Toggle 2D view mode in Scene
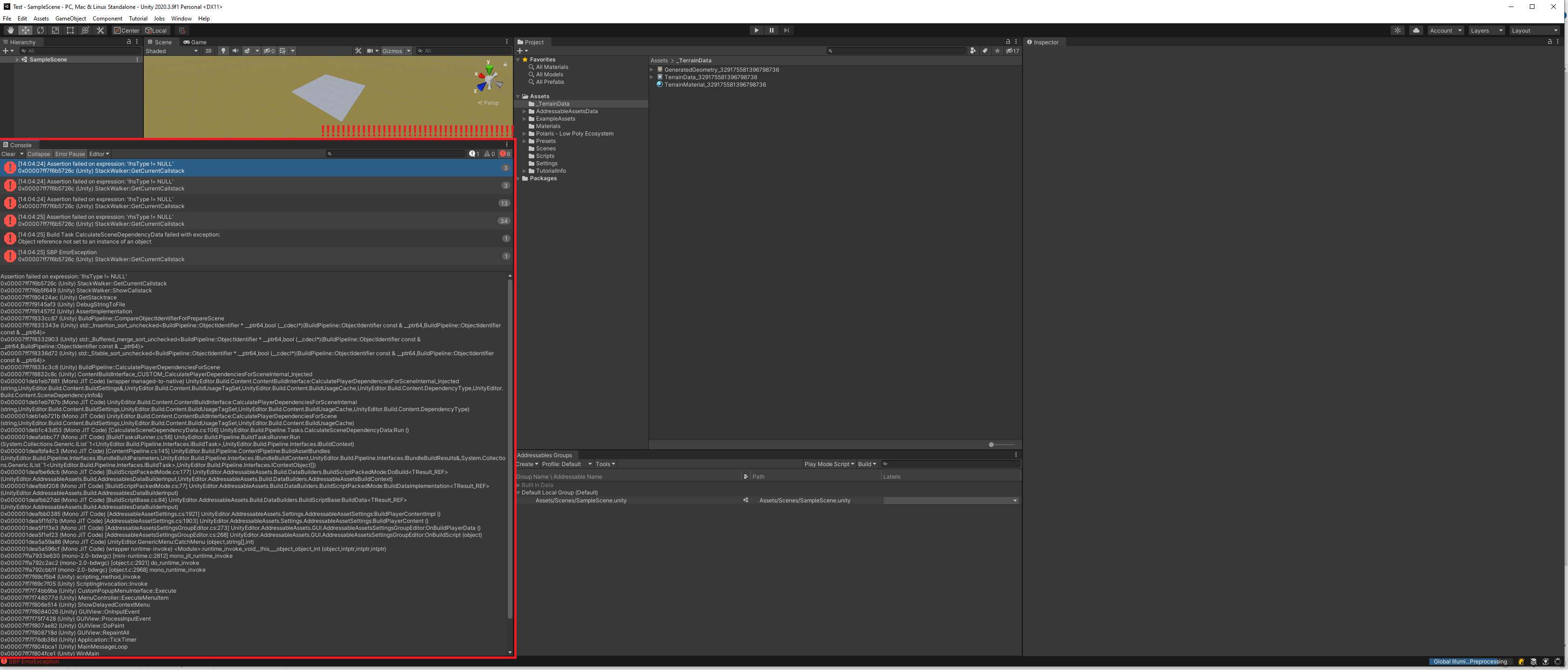 (x=208, y=51)
